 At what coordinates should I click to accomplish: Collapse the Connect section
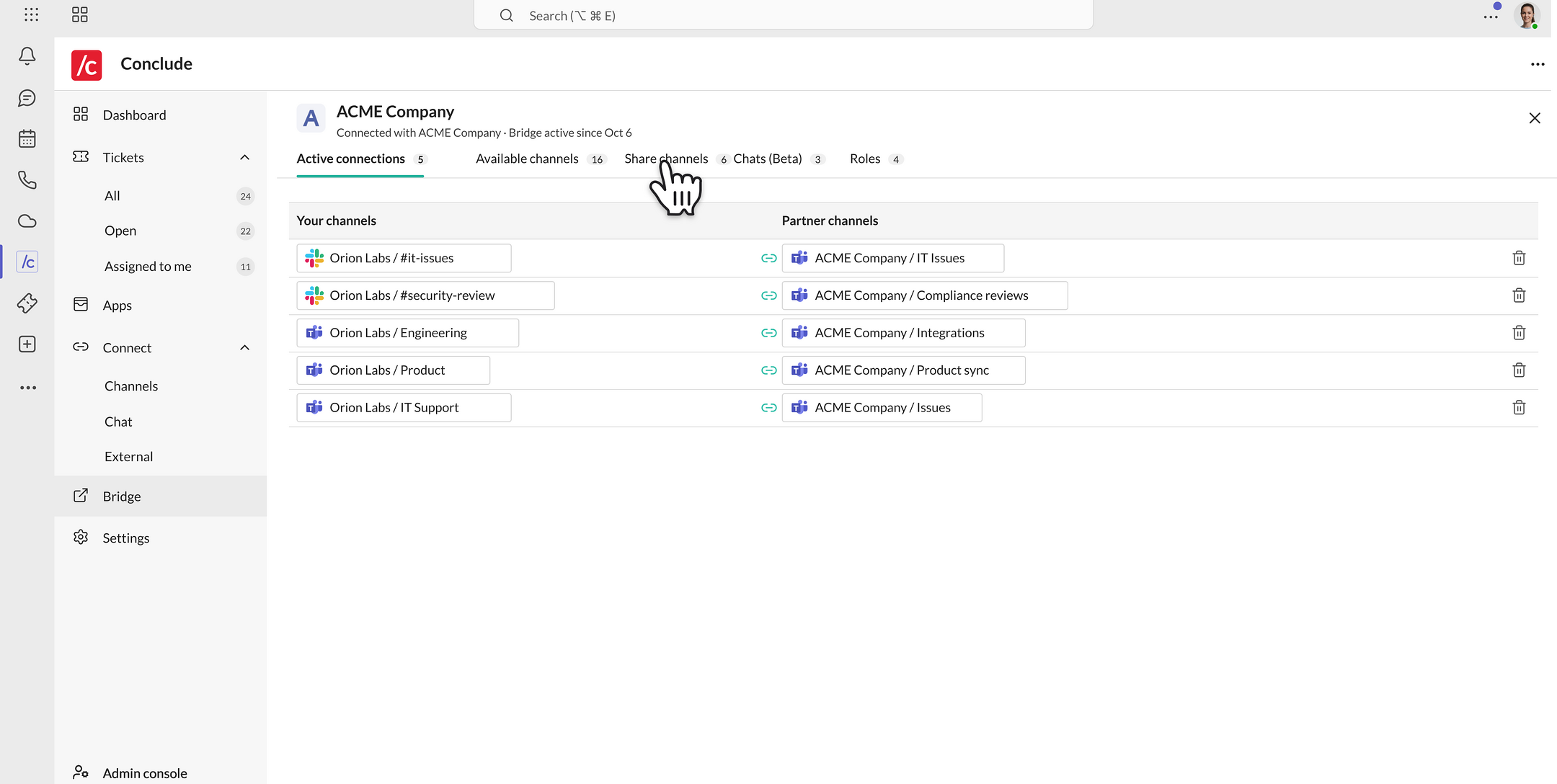[244, 348]
